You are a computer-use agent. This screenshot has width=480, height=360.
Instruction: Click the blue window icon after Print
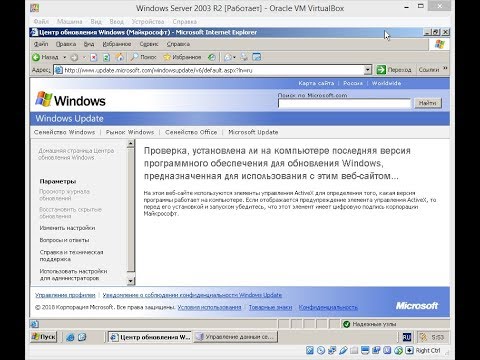(x=257, y=57)
